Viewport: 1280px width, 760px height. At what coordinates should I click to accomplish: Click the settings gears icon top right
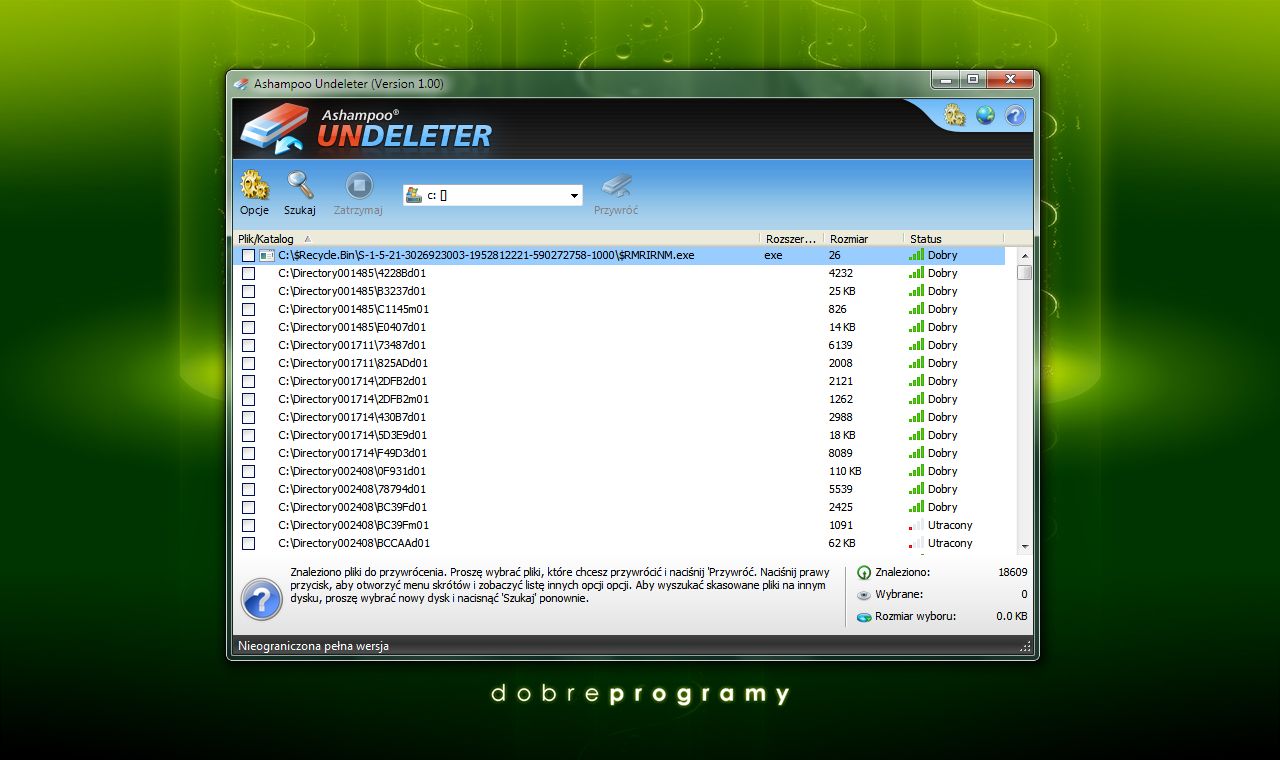point(953,115)
